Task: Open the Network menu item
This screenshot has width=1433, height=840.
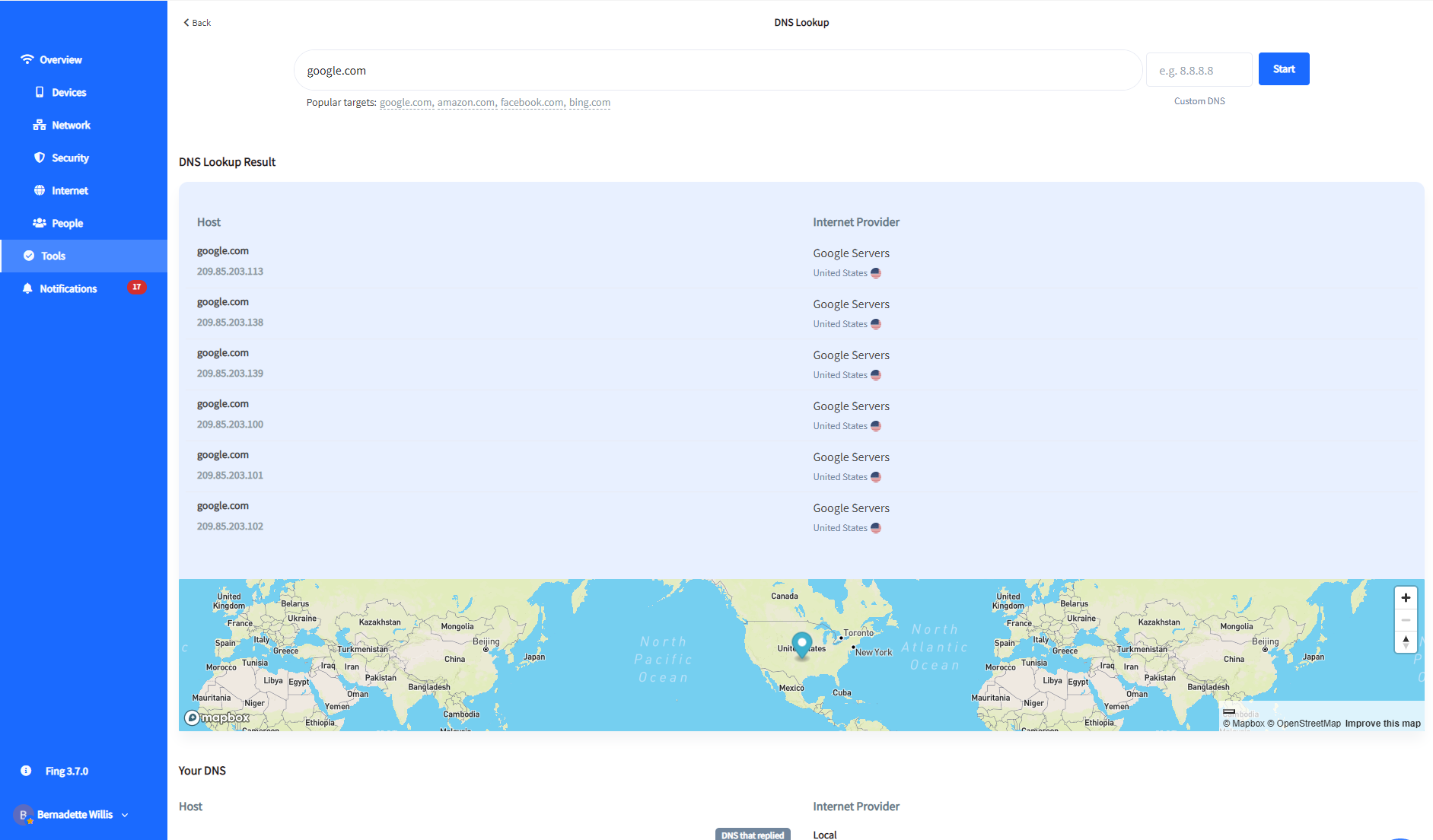Action: [72, 125]
